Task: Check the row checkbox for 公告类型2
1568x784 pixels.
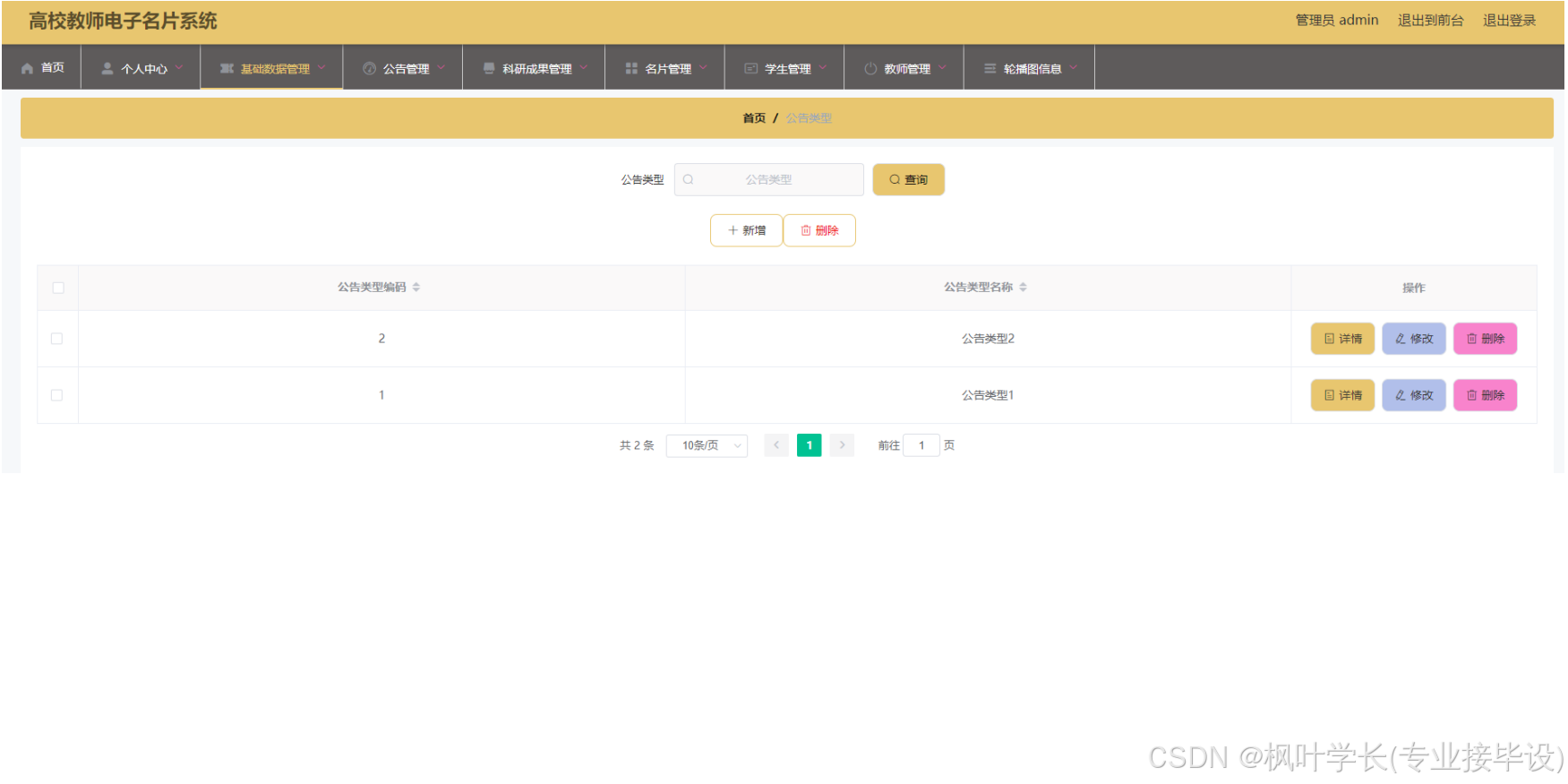Action: (x=57, y=339)
